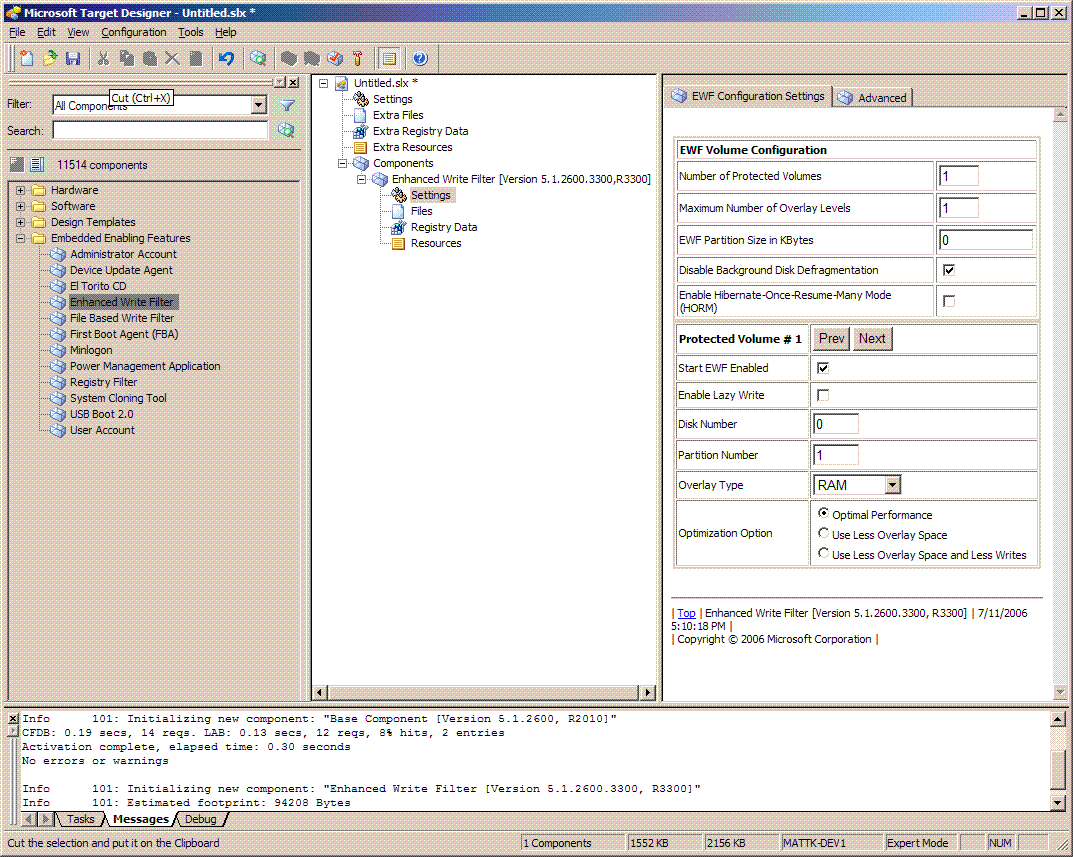Start a component search
Viewport: 1073px width, 857px height.
(x=285, y=130)
